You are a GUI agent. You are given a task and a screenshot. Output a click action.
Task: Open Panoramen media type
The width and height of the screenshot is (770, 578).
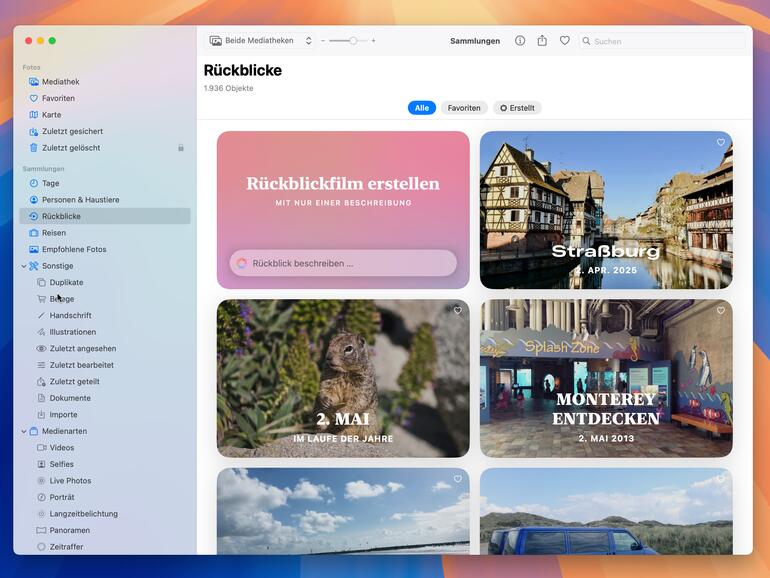[104, 530]
